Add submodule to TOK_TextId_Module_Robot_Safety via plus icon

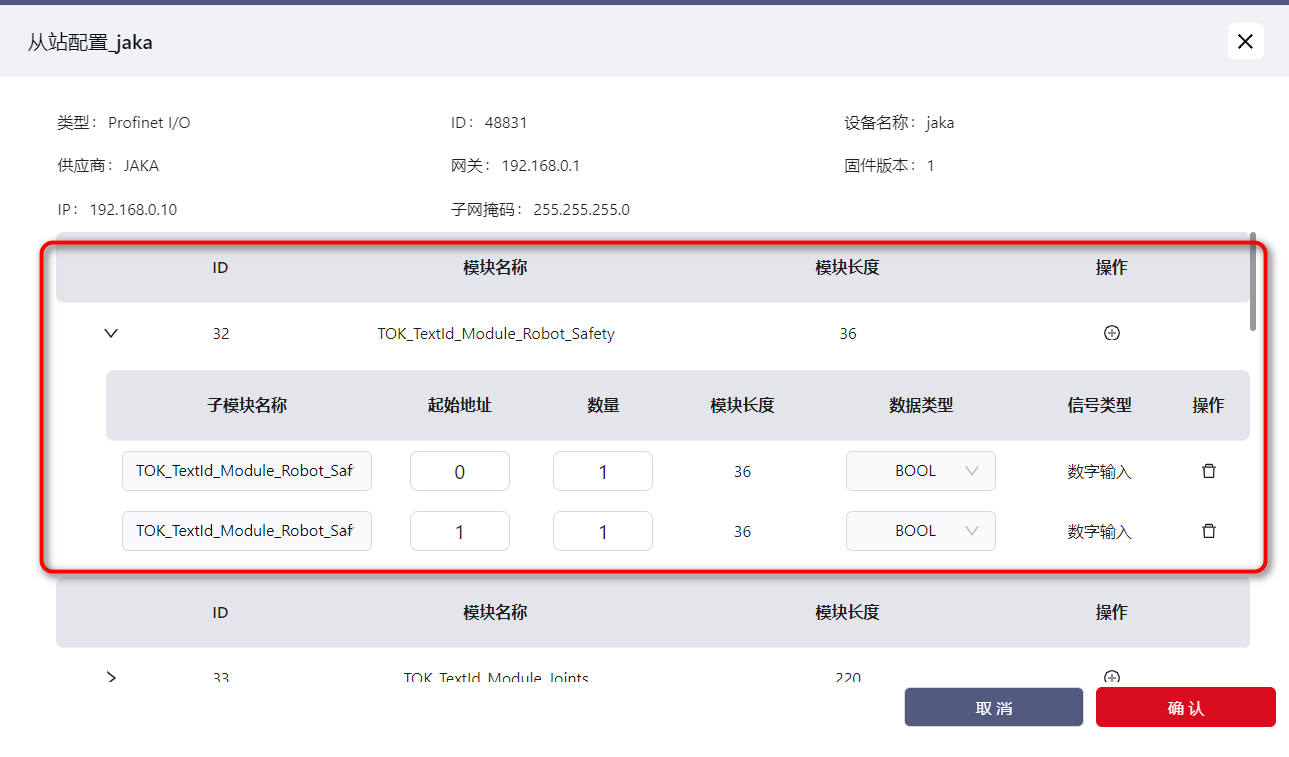1111,334
